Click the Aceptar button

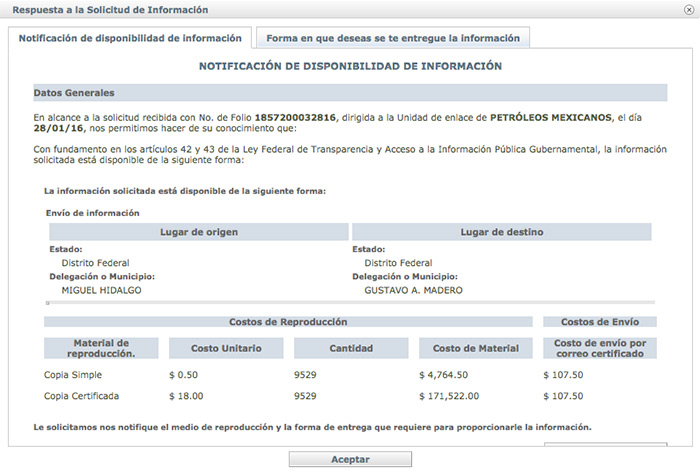pos(350,460)
